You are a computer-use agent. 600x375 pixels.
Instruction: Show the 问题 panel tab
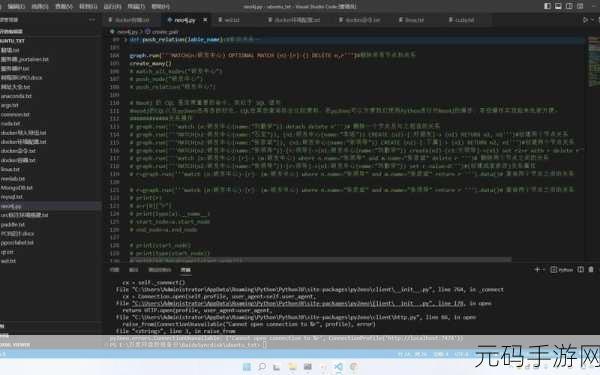(115, 270)
